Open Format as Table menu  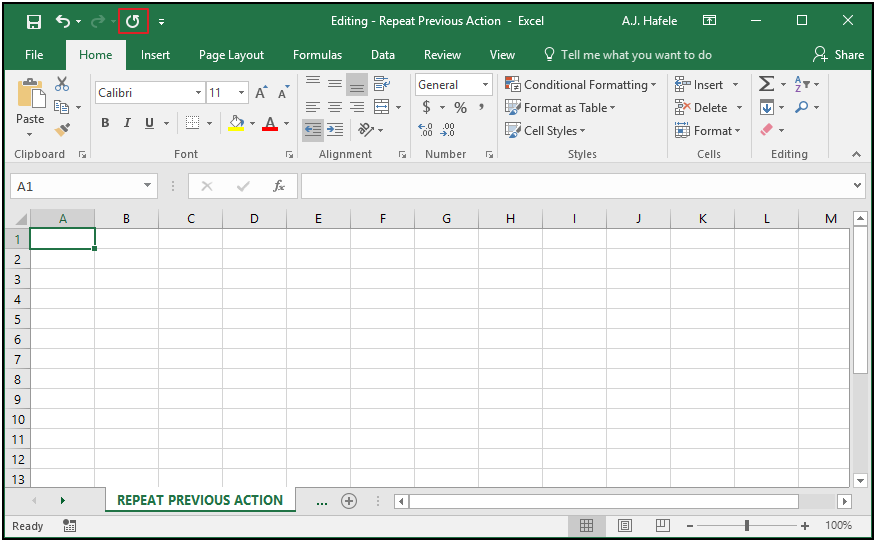pyautogui.click(x=560, y=107)
